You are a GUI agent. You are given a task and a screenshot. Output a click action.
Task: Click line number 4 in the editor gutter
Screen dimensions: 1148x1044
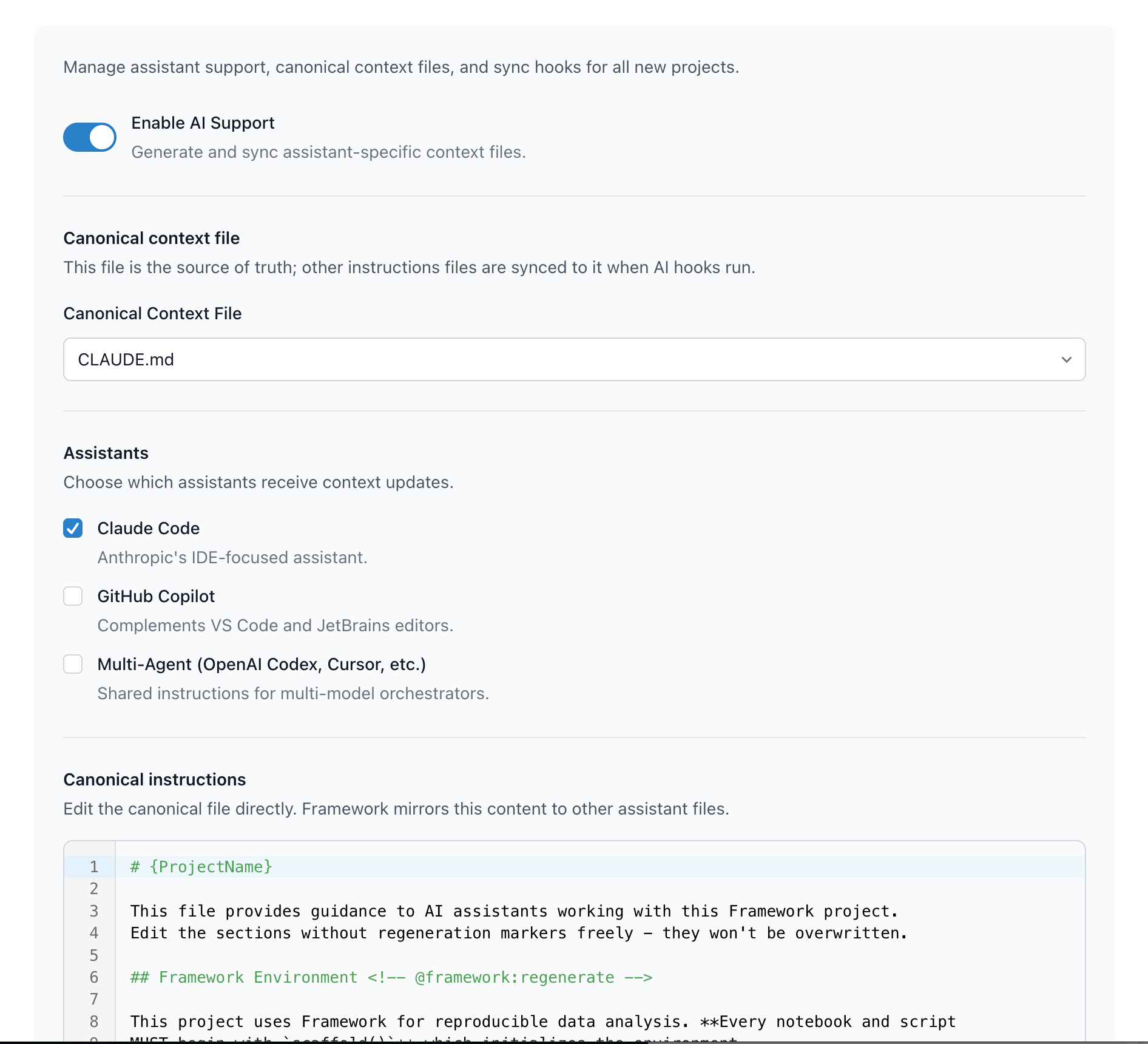[94, 933]
